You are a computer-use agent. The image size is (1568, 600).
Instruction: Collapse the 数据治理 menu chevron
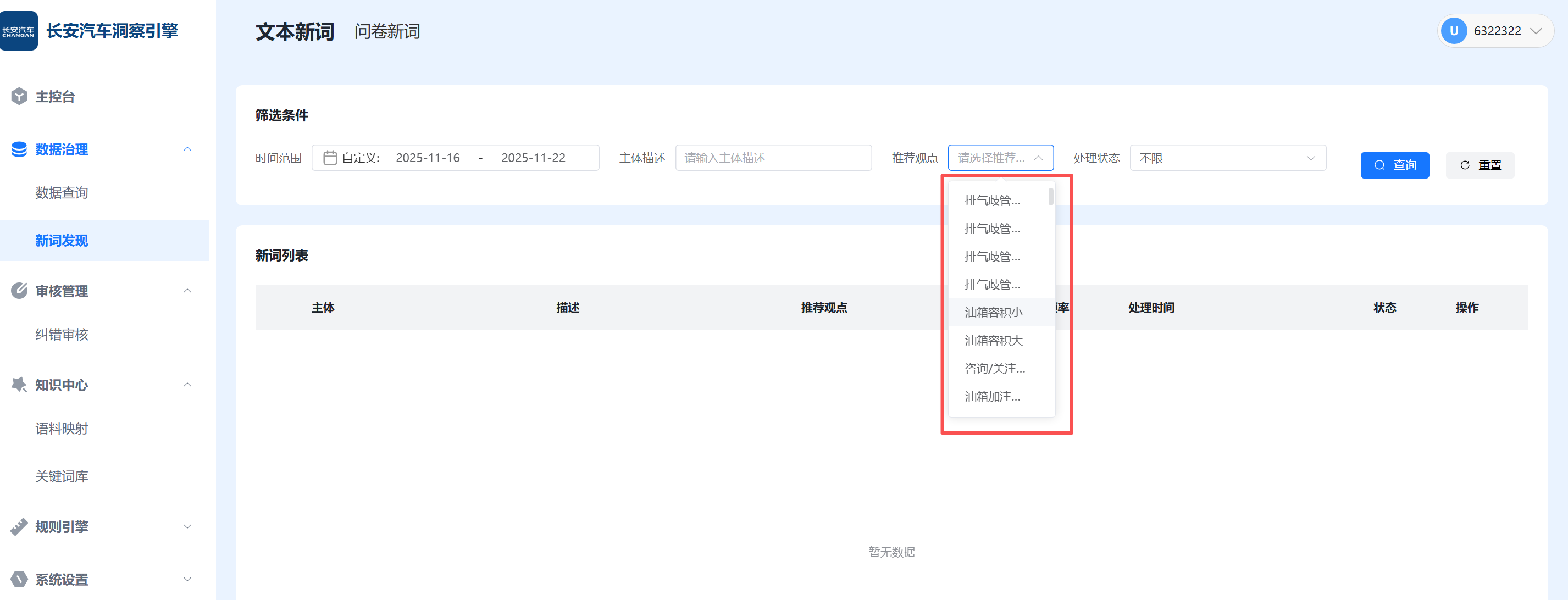click(x=187, y=149)
